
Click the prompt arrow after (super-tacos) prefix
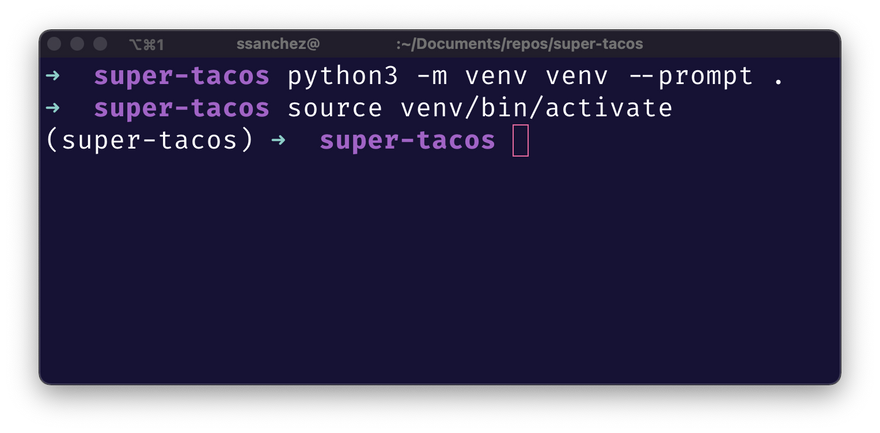tap(278, 140)
